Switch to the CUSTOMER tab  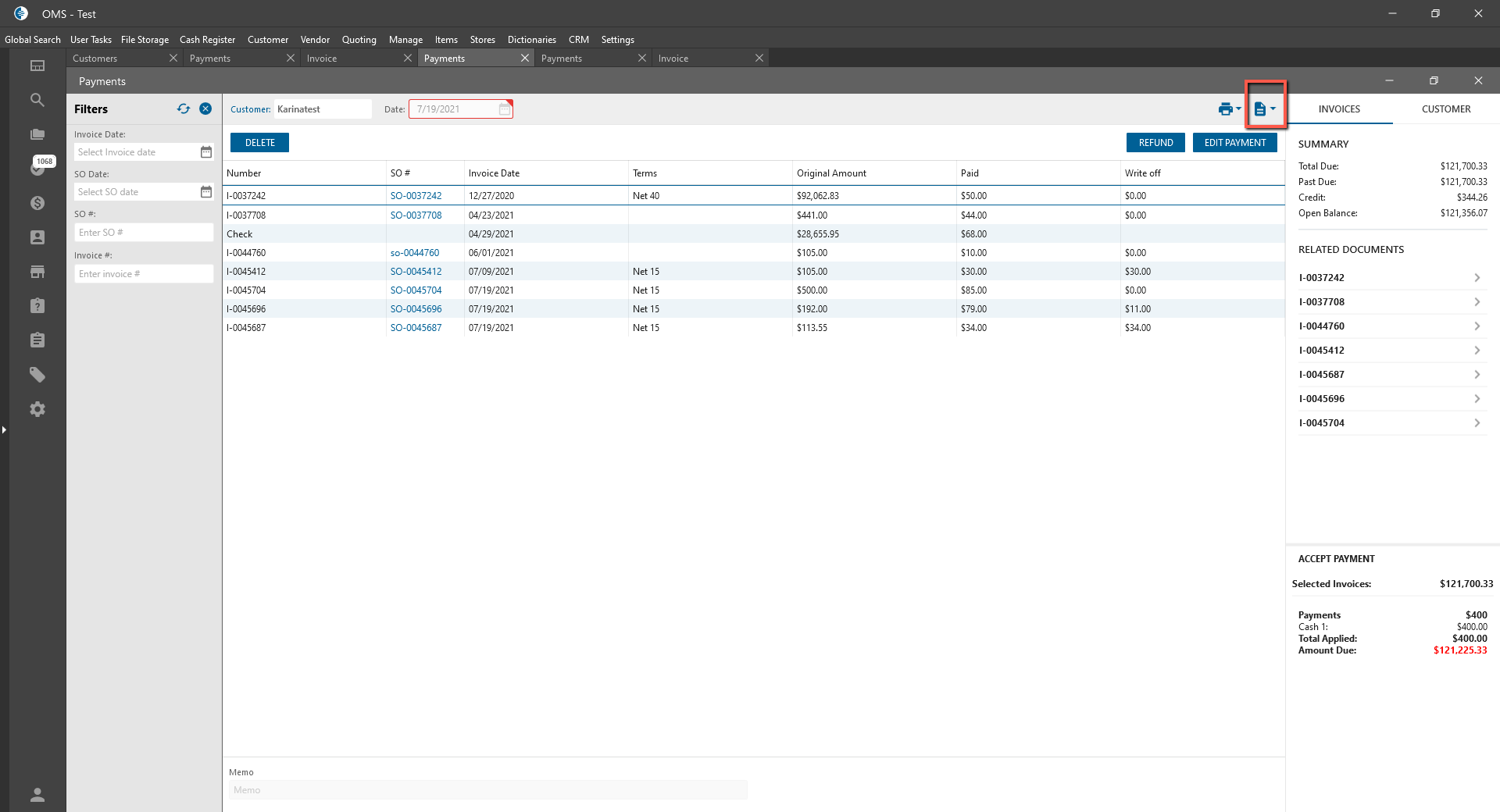1445,109
